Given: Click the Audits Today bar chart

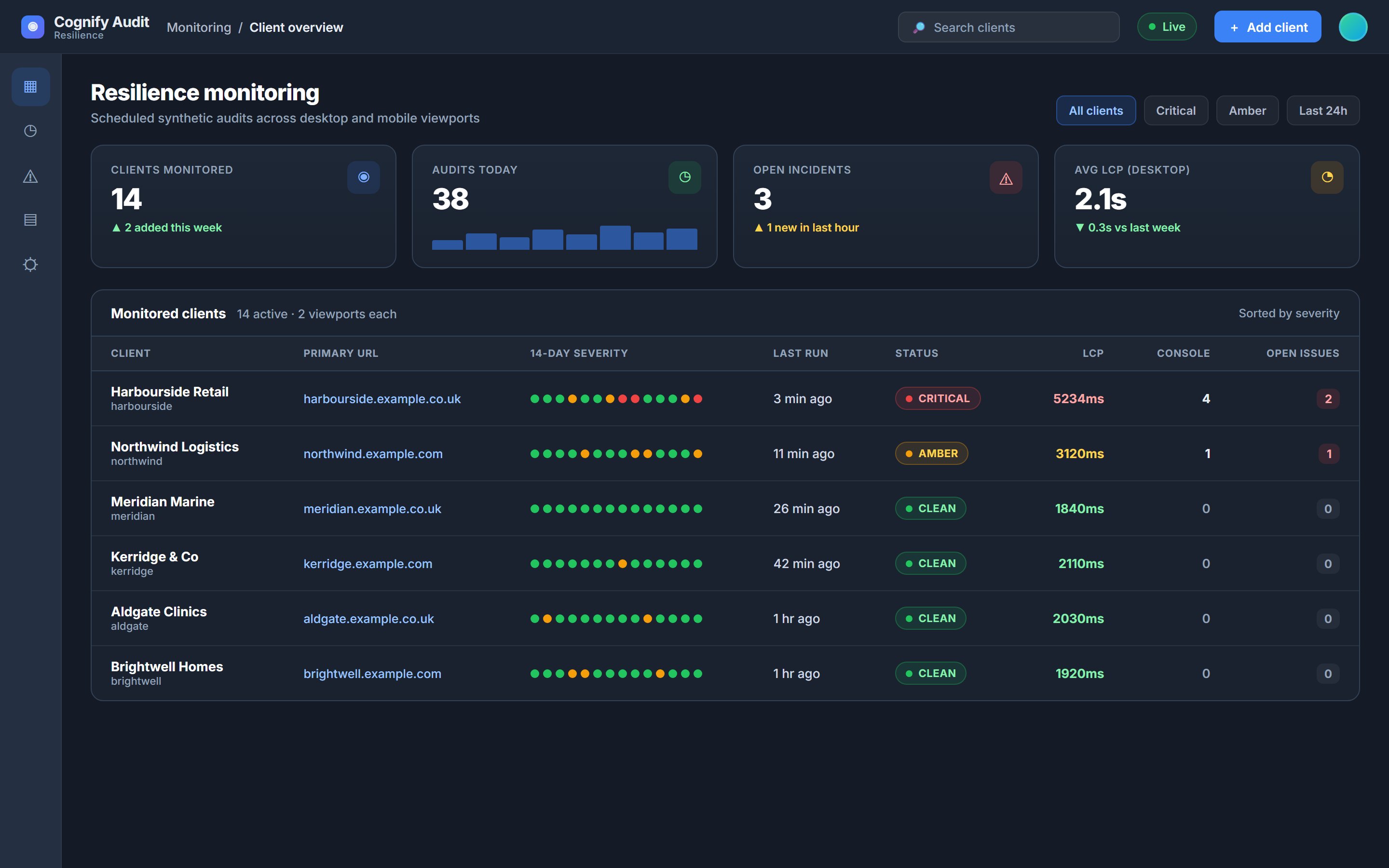Looking at the screenshot, I should 564,238.
